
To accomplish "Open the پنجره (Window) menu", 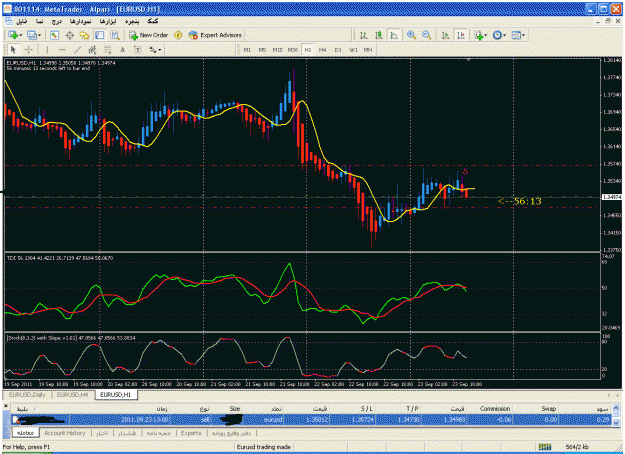I will [132, 21].
